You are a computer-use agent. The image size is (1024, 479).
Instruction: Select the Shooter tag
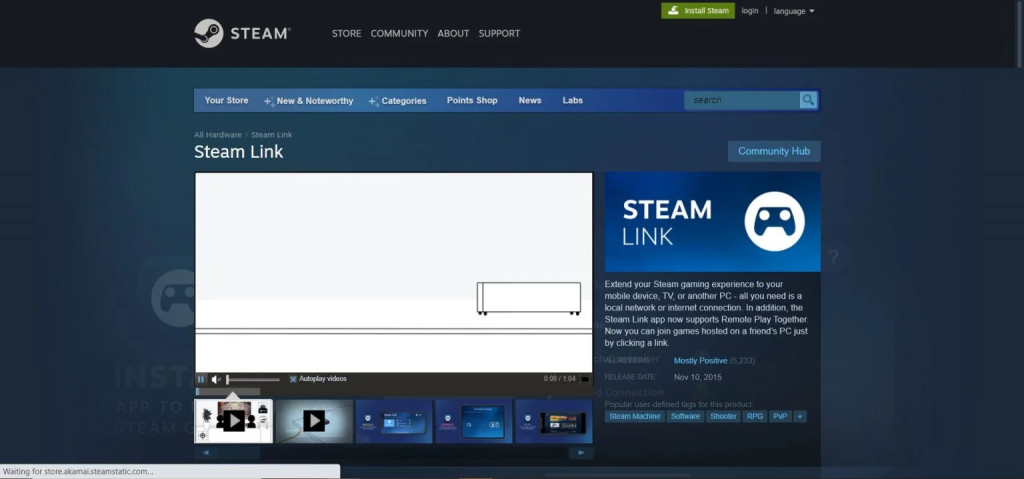tap(723, 416)
